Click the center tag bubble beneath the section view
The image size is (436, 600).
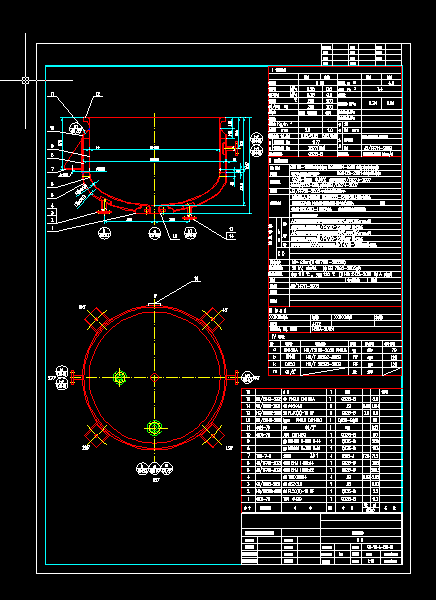155,233
